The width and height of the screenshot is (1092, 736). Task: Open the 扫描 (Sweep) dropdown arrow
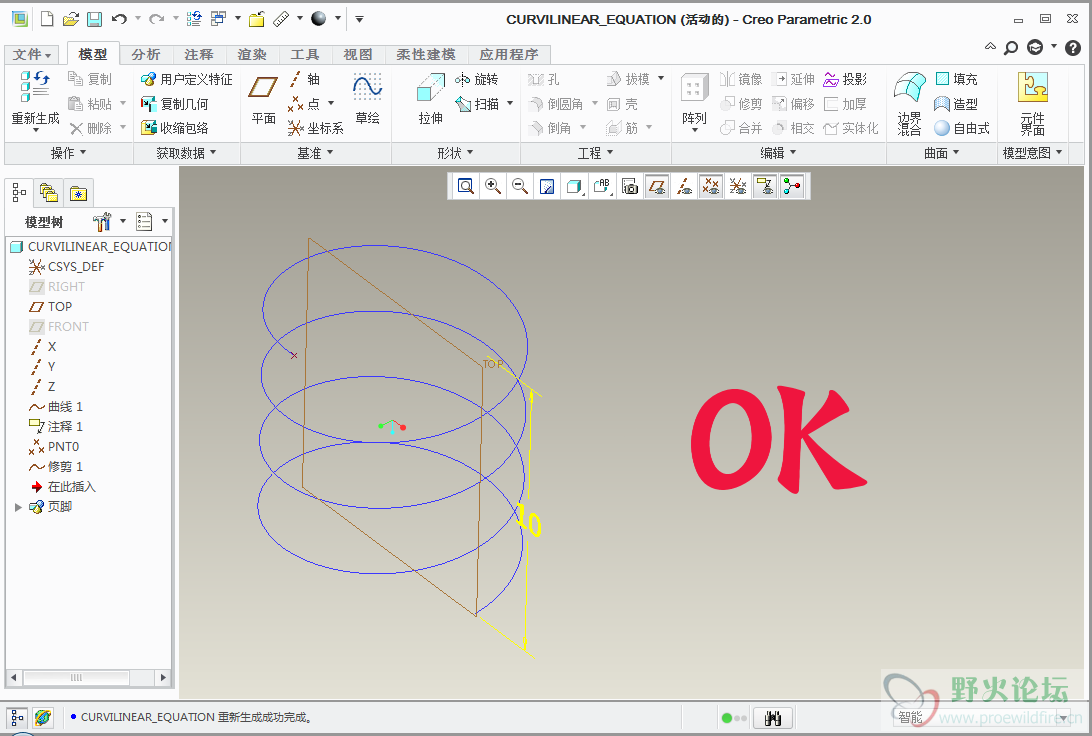[x=510, y=104]
